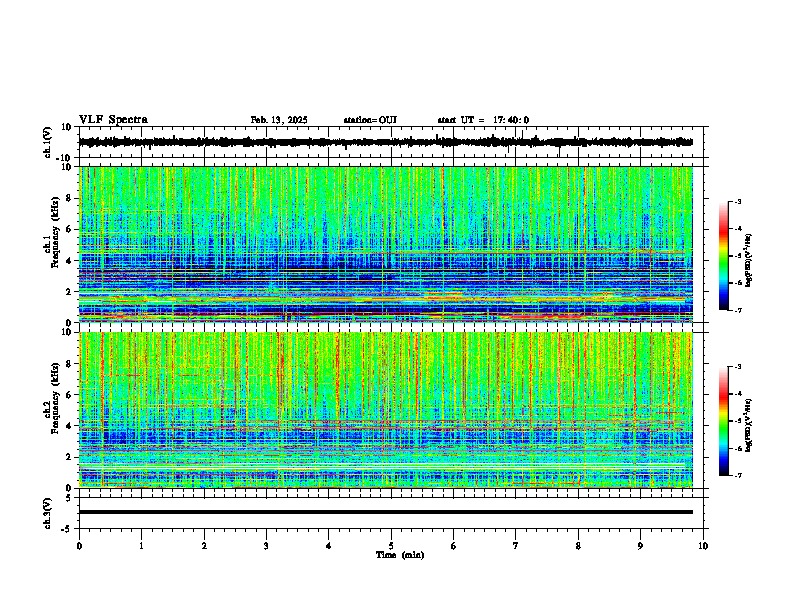Screen dimensions: 792x612
Task: Click the time axis tick label "4"
Action: (x=329, y=545)
